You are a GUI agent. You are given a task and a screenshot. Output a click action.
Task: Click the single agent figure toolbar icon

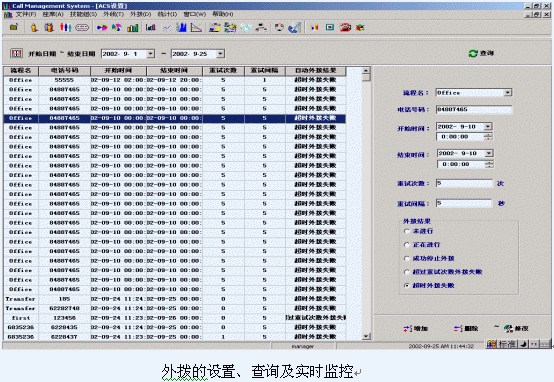click(34, 27)
